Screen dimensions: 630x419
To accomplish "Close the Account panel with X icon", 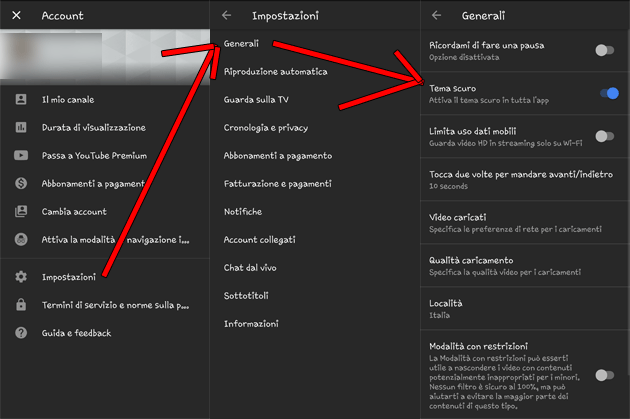I will point(17,16).
